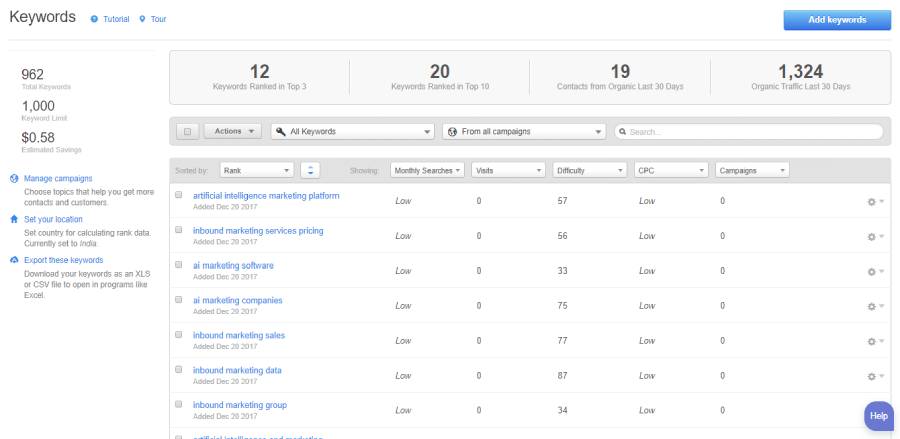Open the Tour link
Viewport: 900px width, 439px height.
[x=158, y=19]
